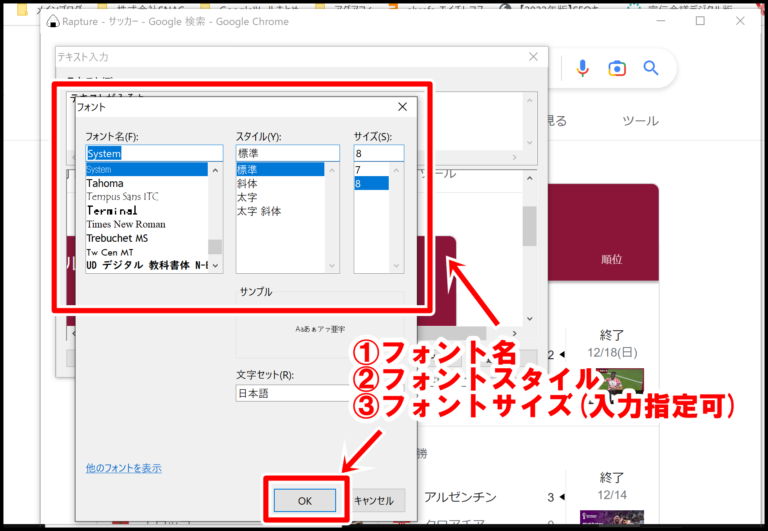Select UD デジタル 教科書体 font

tap(146, 266)
